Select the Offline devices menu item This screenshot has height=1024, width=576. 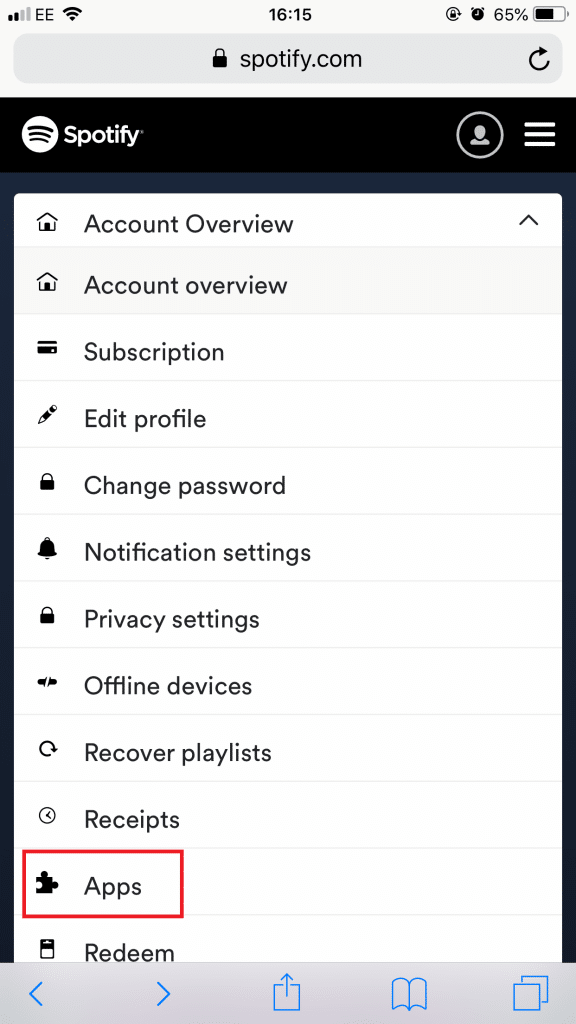click(166, 686)
